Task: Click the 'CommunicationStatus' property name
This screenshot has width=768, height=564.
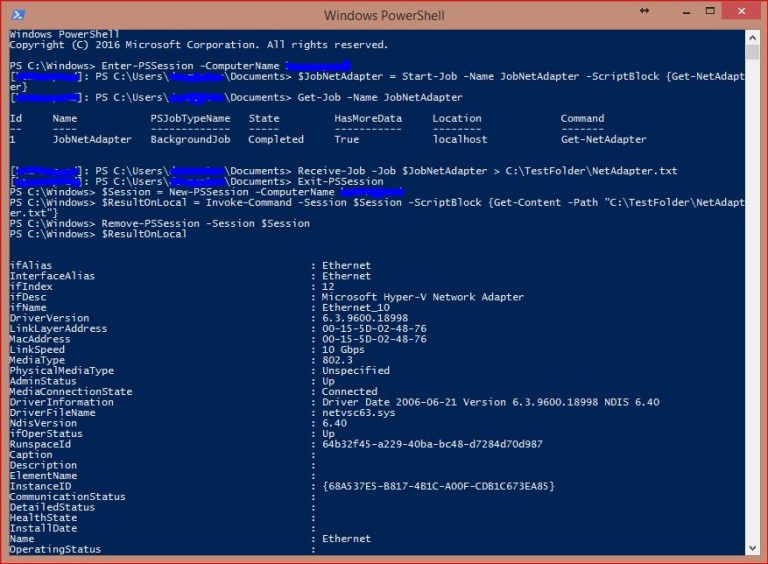Action: [x=68, y=497]
